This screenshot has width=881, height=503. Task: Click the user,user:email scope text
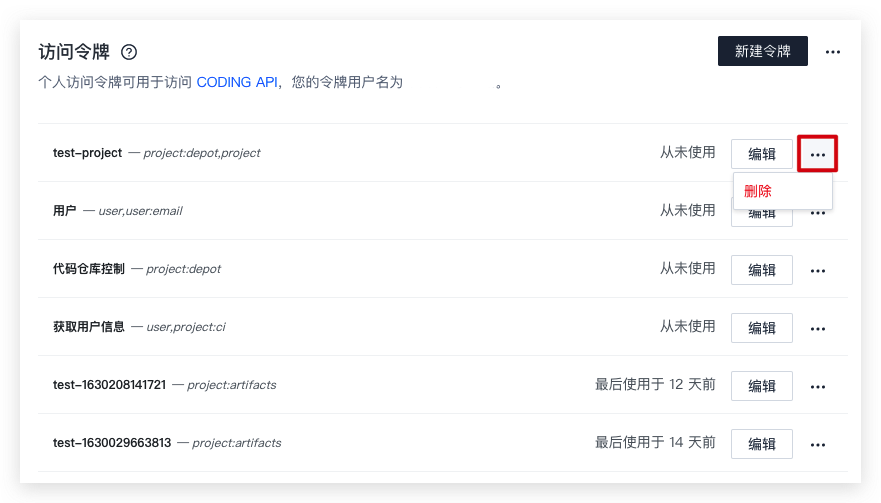140,211
